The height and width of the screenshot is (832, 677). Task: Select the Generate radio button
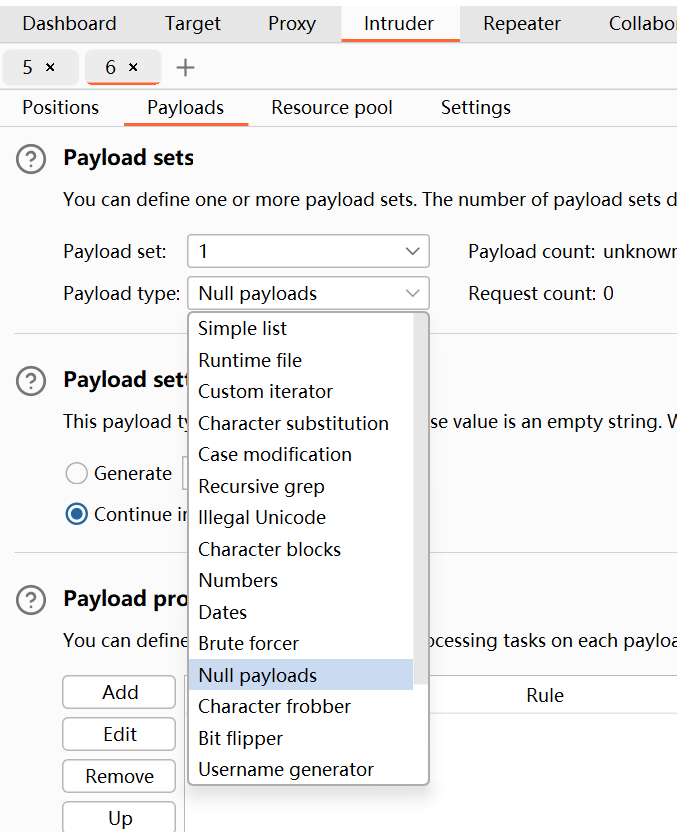coord(76,473)
